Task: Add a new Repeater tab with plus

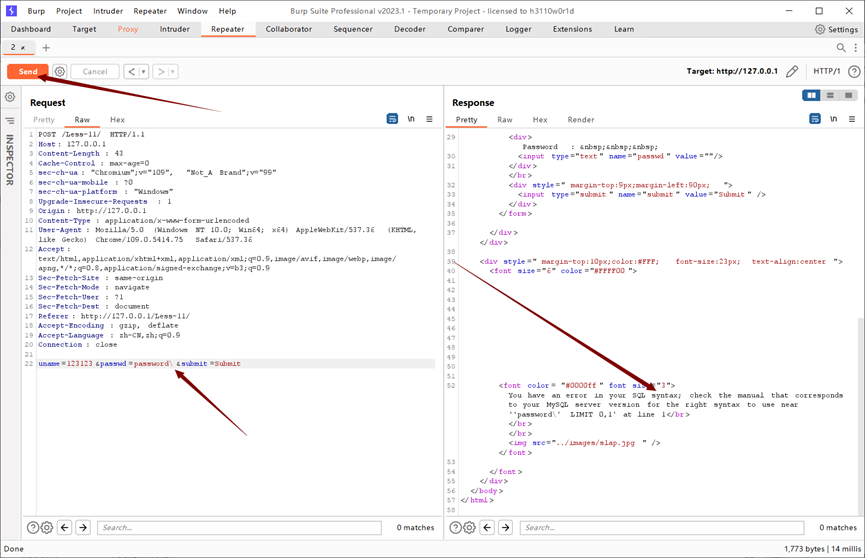Action: click(46, 47)
